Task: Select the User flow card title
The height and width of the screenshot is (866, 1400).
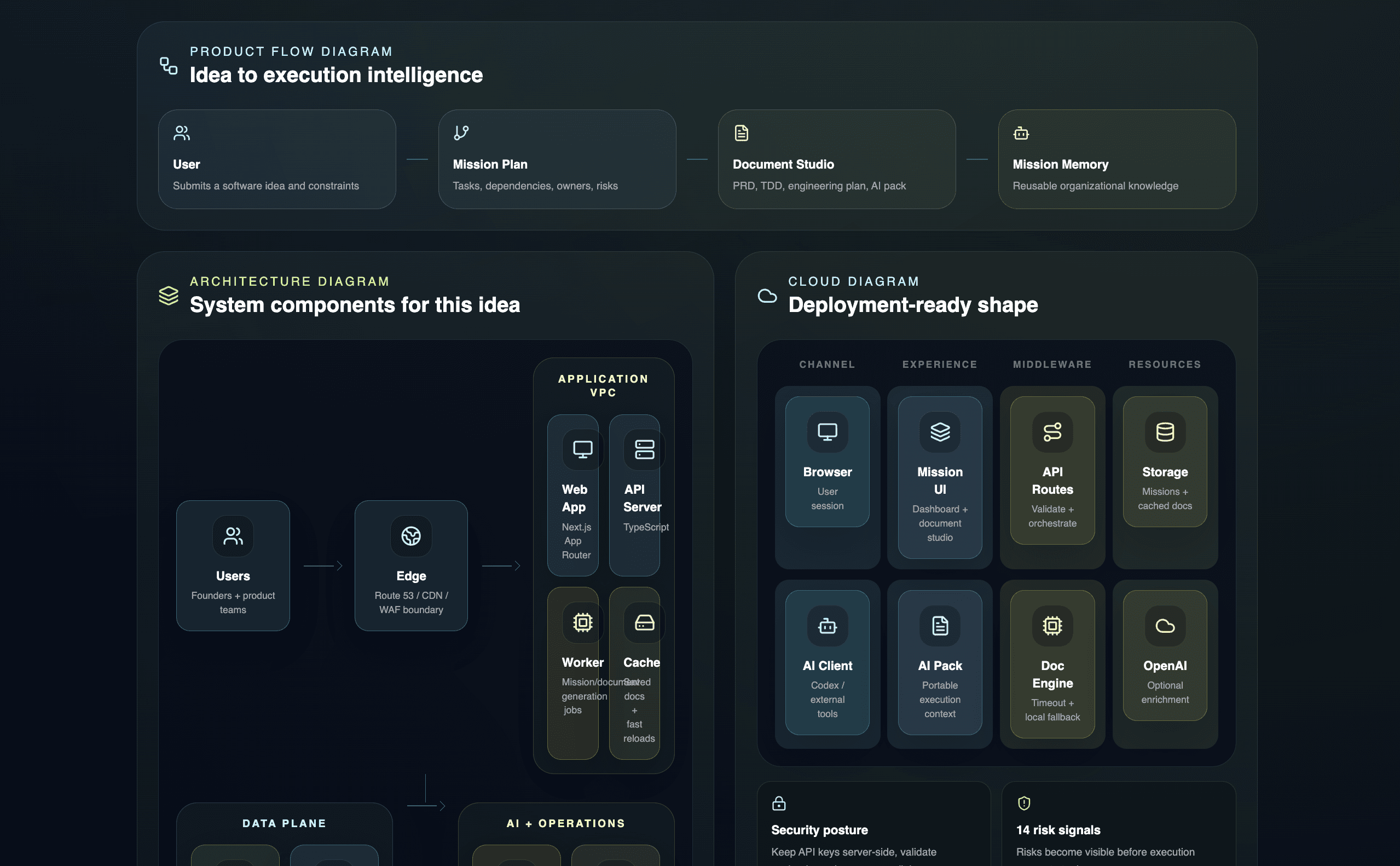Action: click(186, 164)
